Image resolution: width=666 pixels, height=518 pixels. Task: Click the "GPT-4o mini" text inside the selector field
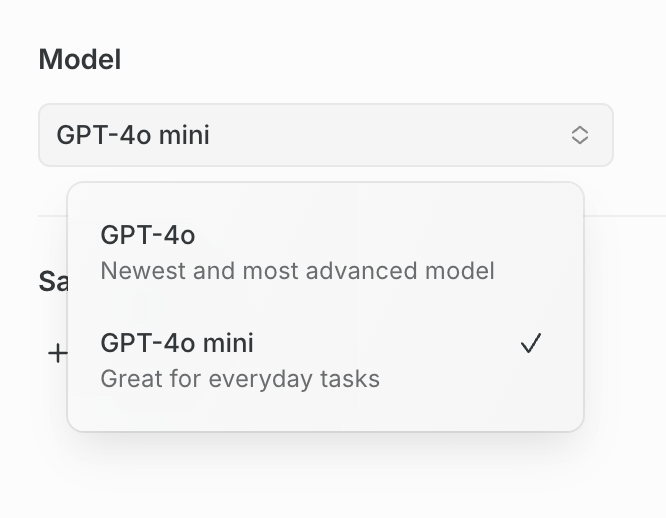coord(133,135)
